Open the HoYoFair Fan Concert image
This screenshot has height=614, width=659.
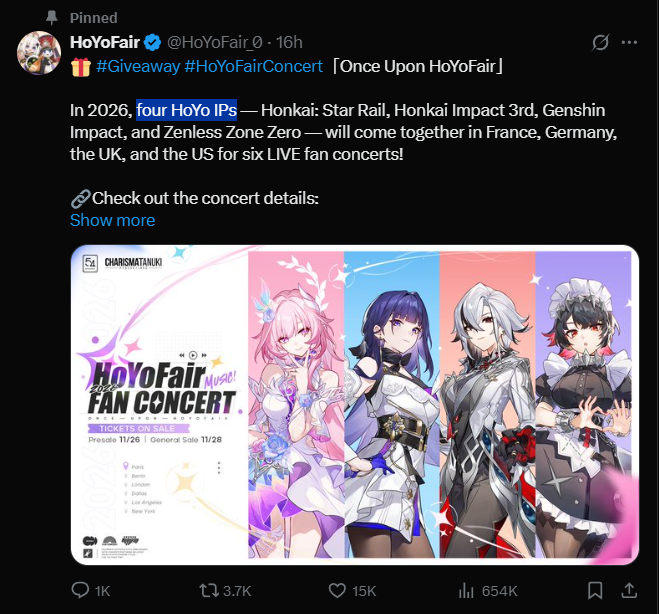[355, 405]
